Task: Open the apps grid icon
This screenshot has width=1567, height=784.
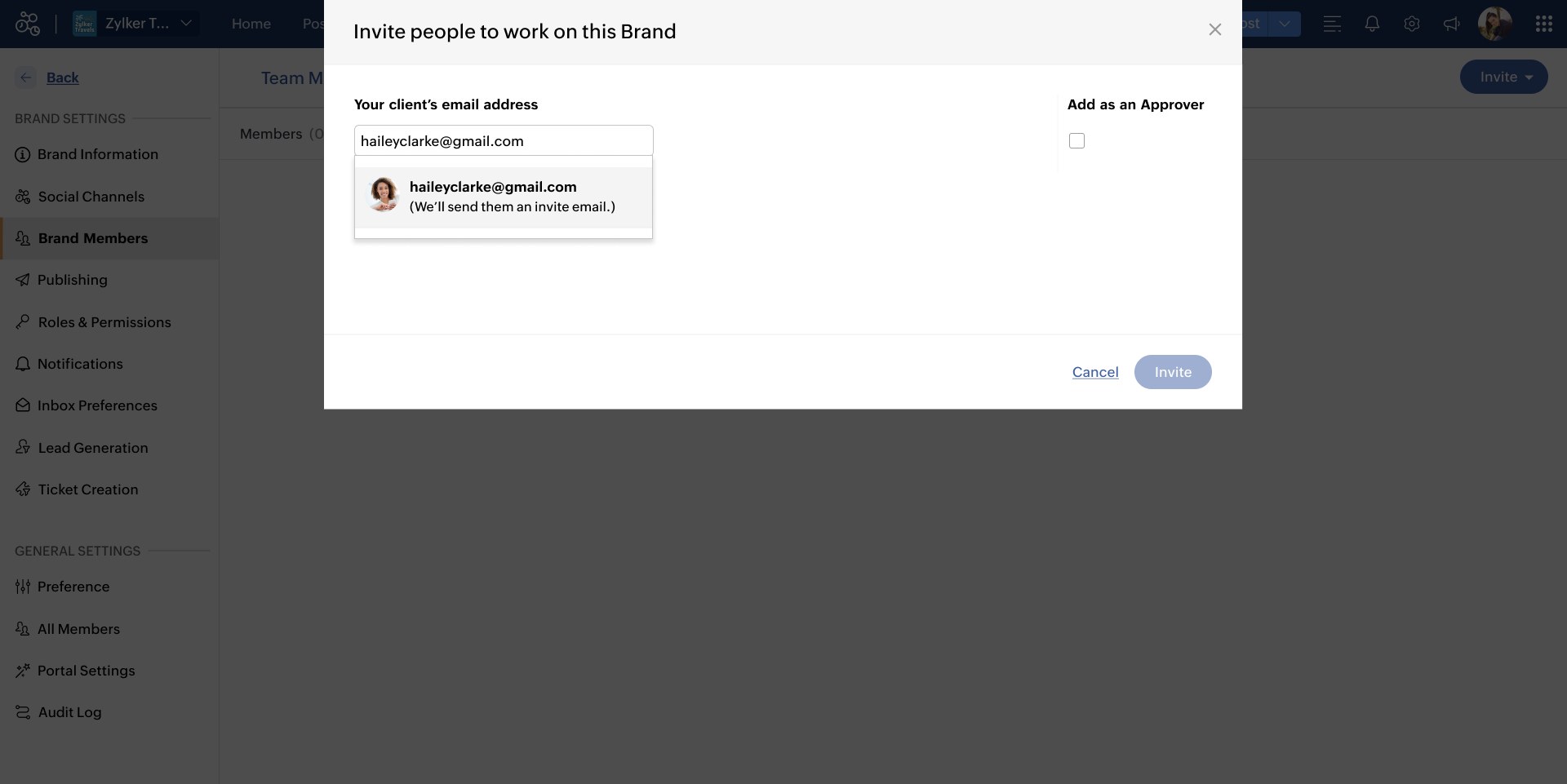Action: (1543, 24)
